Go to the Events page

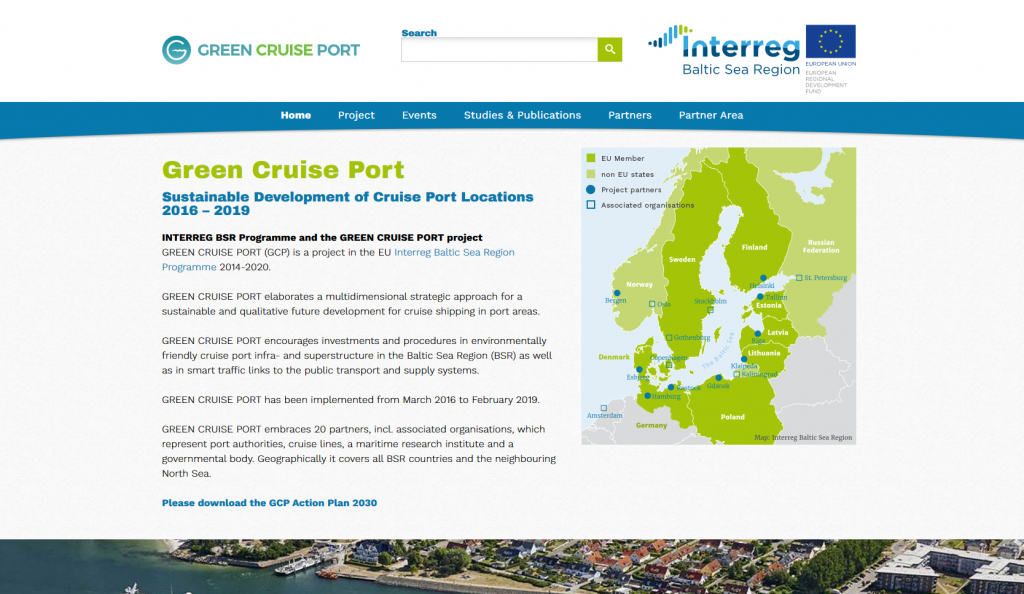[419, 115]
